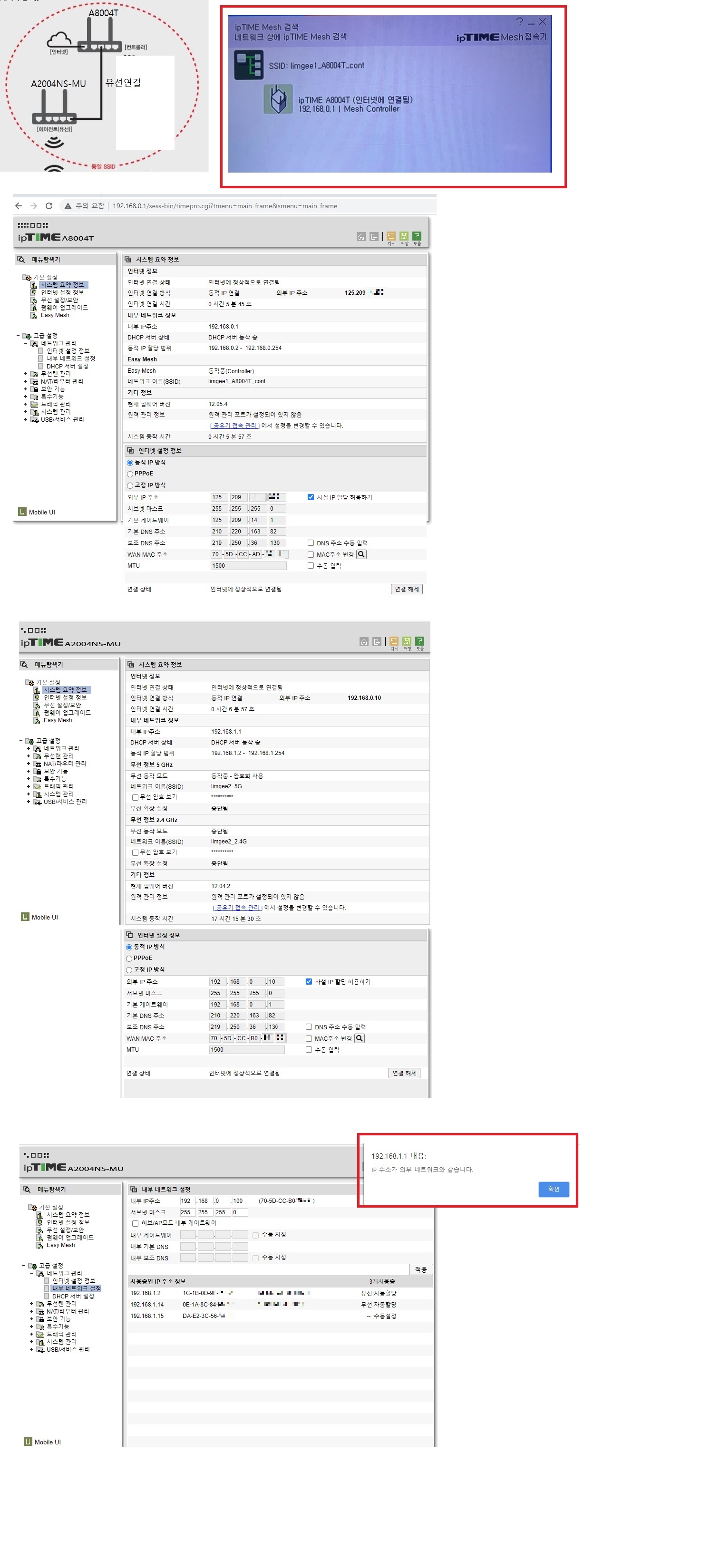
Task: Tick DNS 주소 수동 입력 in A2004NS-MU internet settings
Action: click(309, 1027)
